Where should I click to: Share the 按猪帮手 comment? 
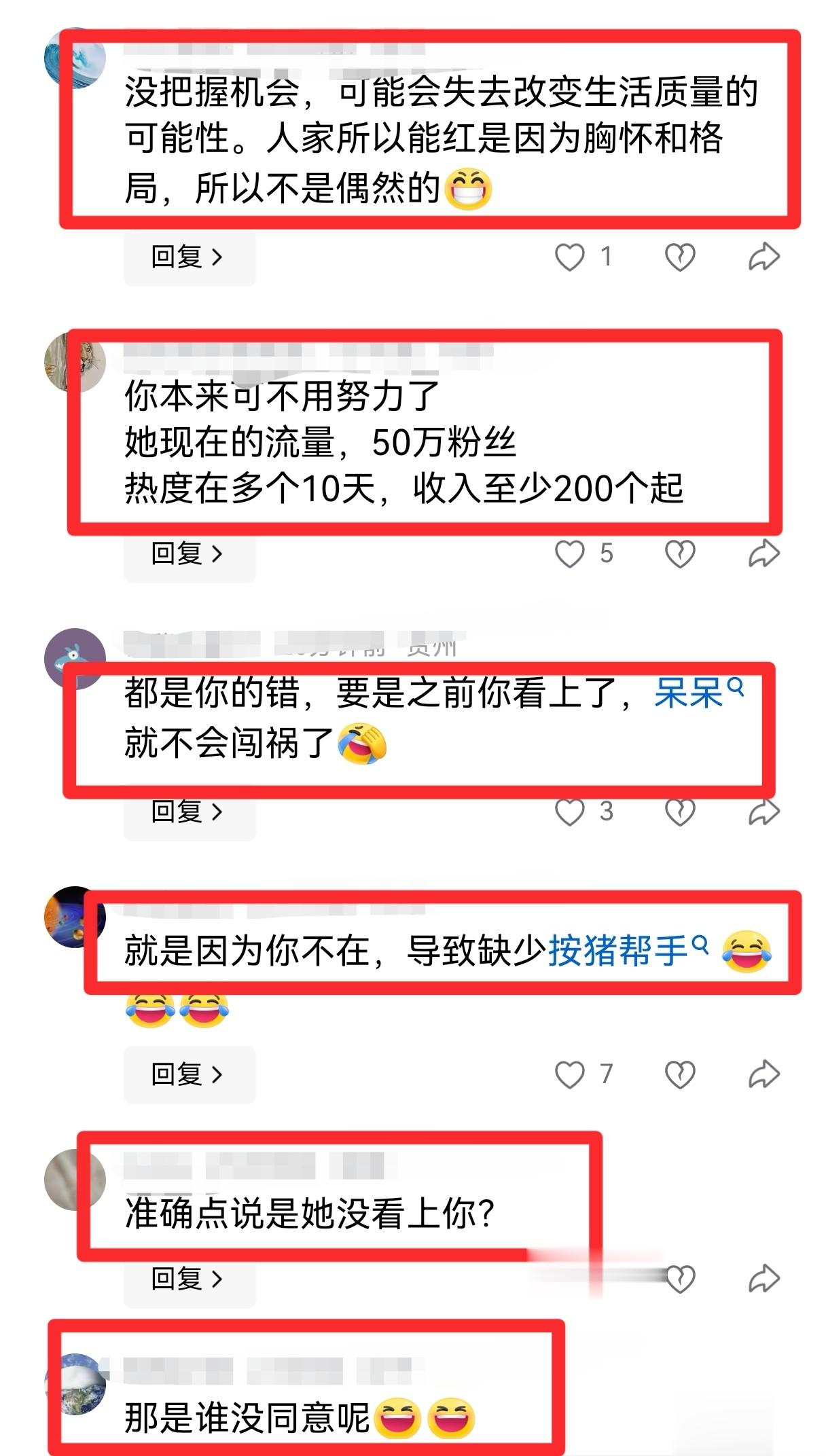pyautogui.click(x=764, y=1074)
